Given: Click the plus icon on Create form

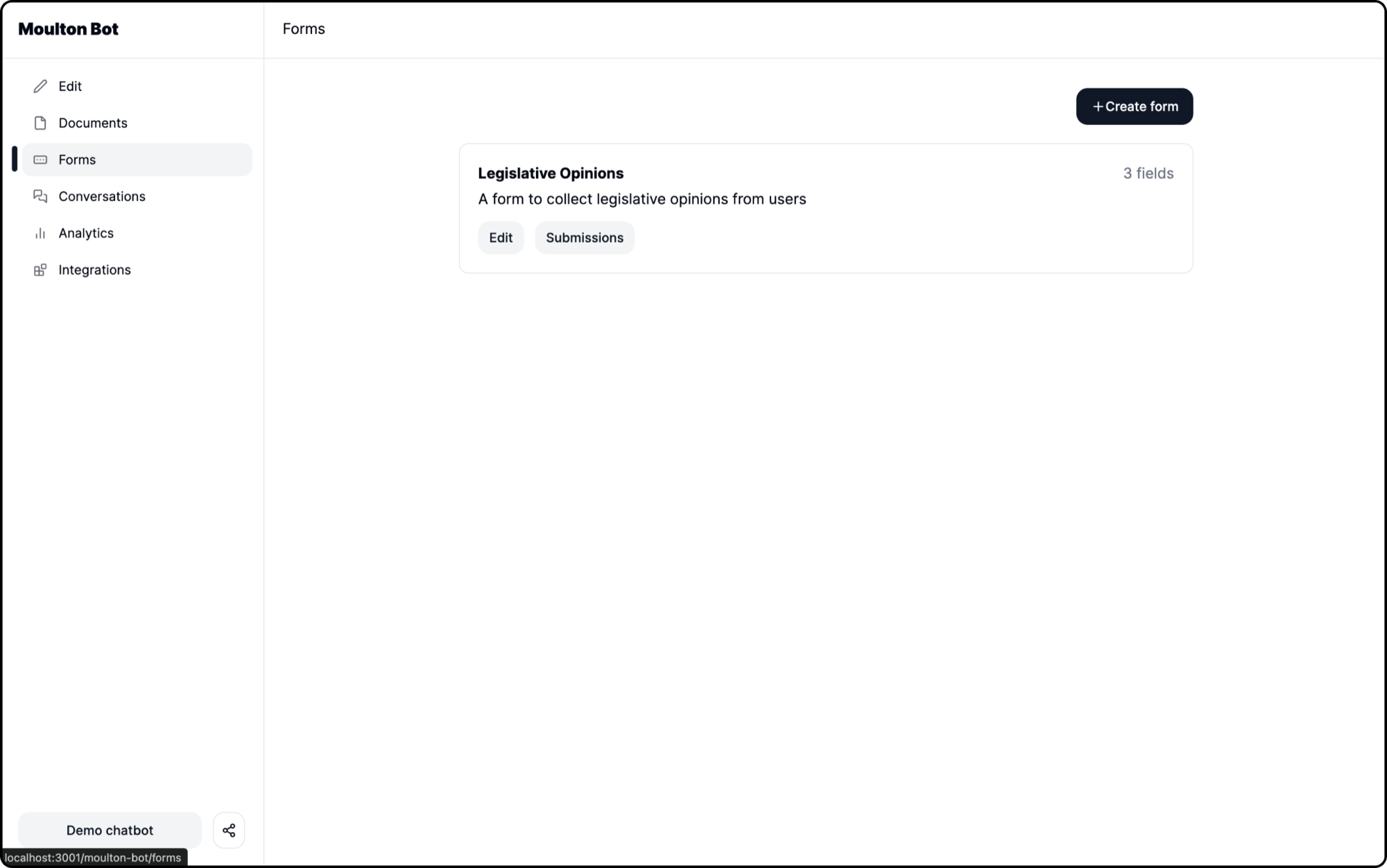Looking at the screenshot, I should pos(1099,107).
